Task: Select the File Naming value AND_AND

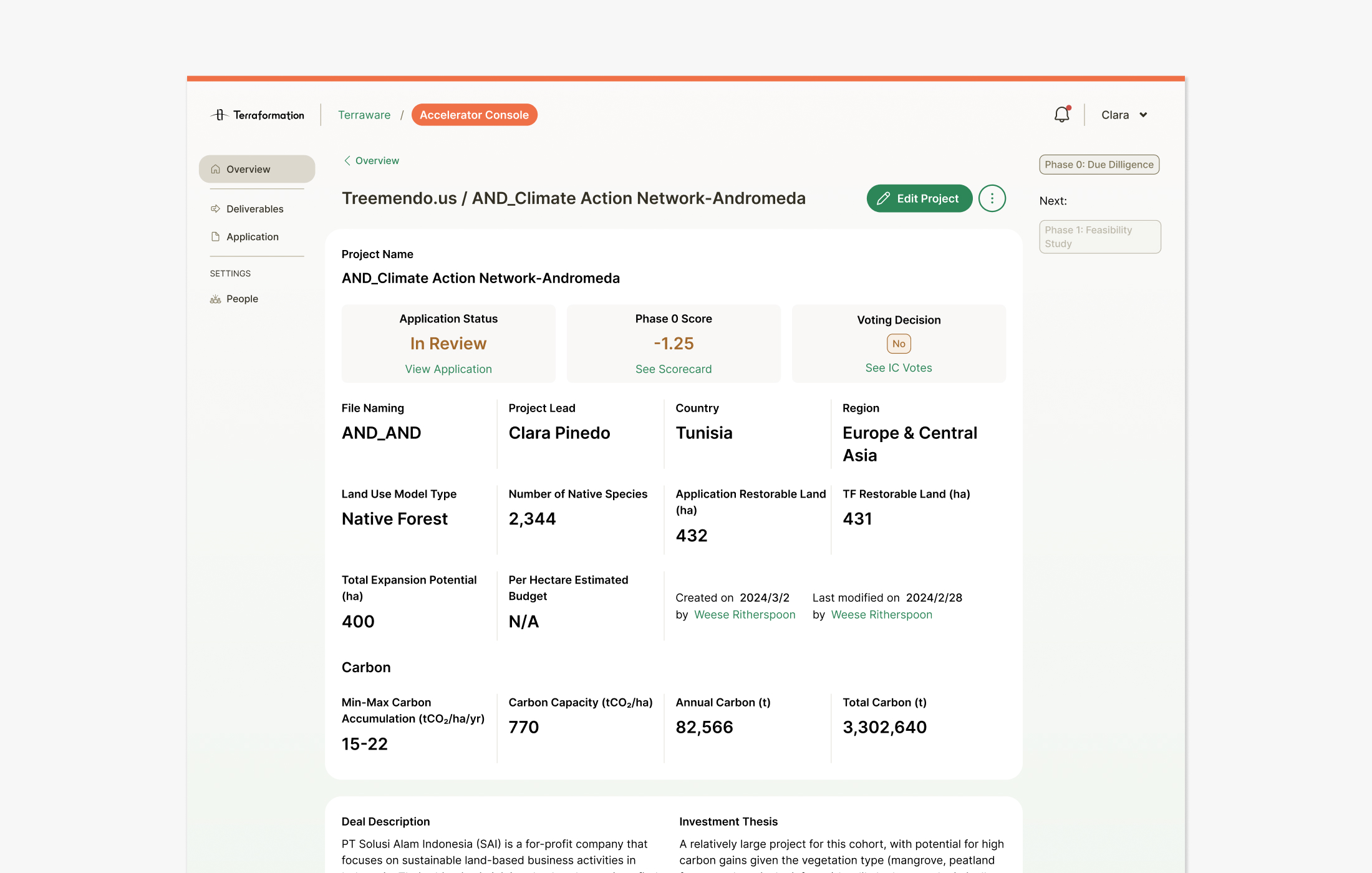Action: [x=382, y=433]
